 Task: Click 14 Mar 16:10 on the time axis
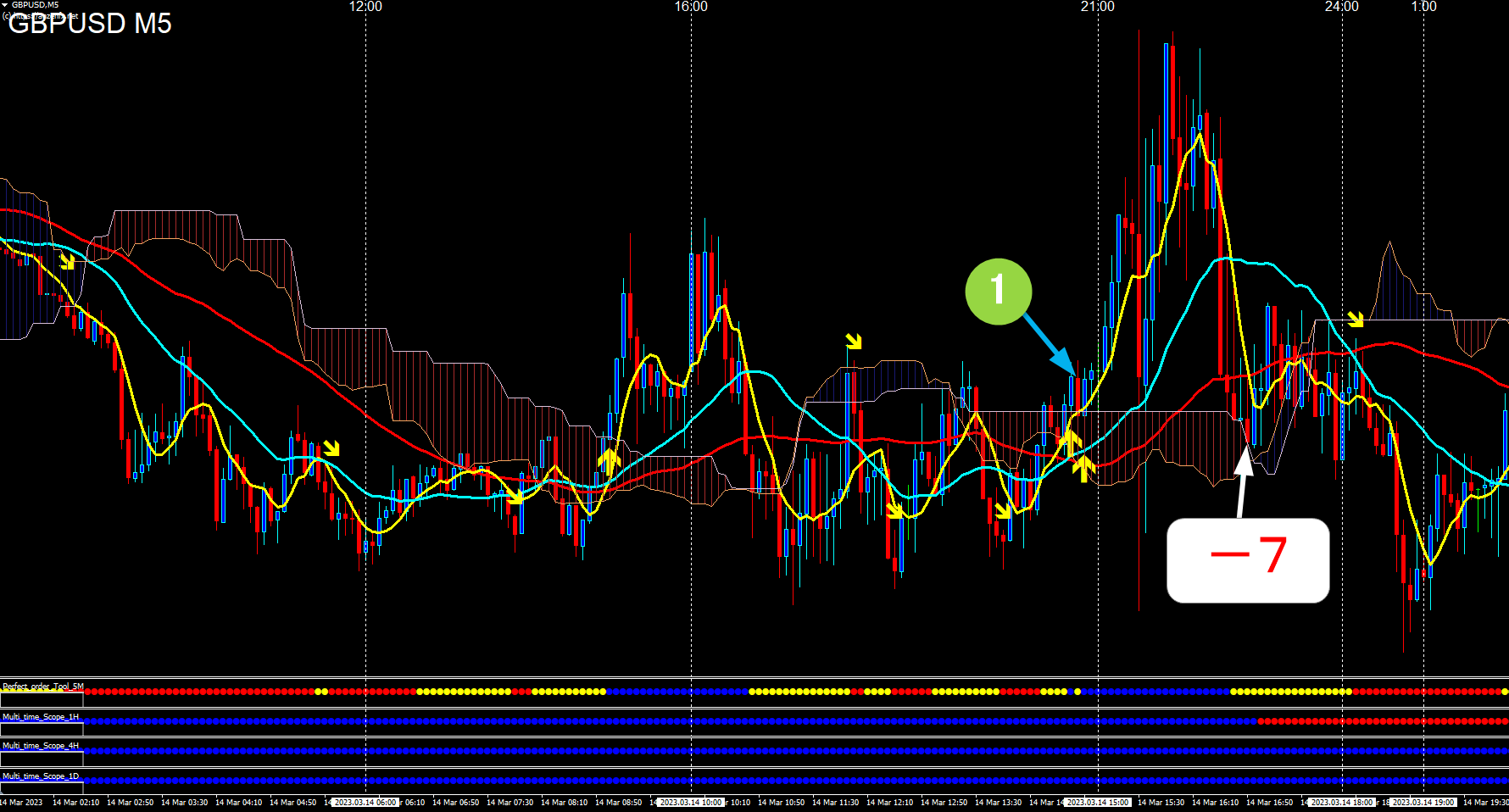click(1215, 803)
